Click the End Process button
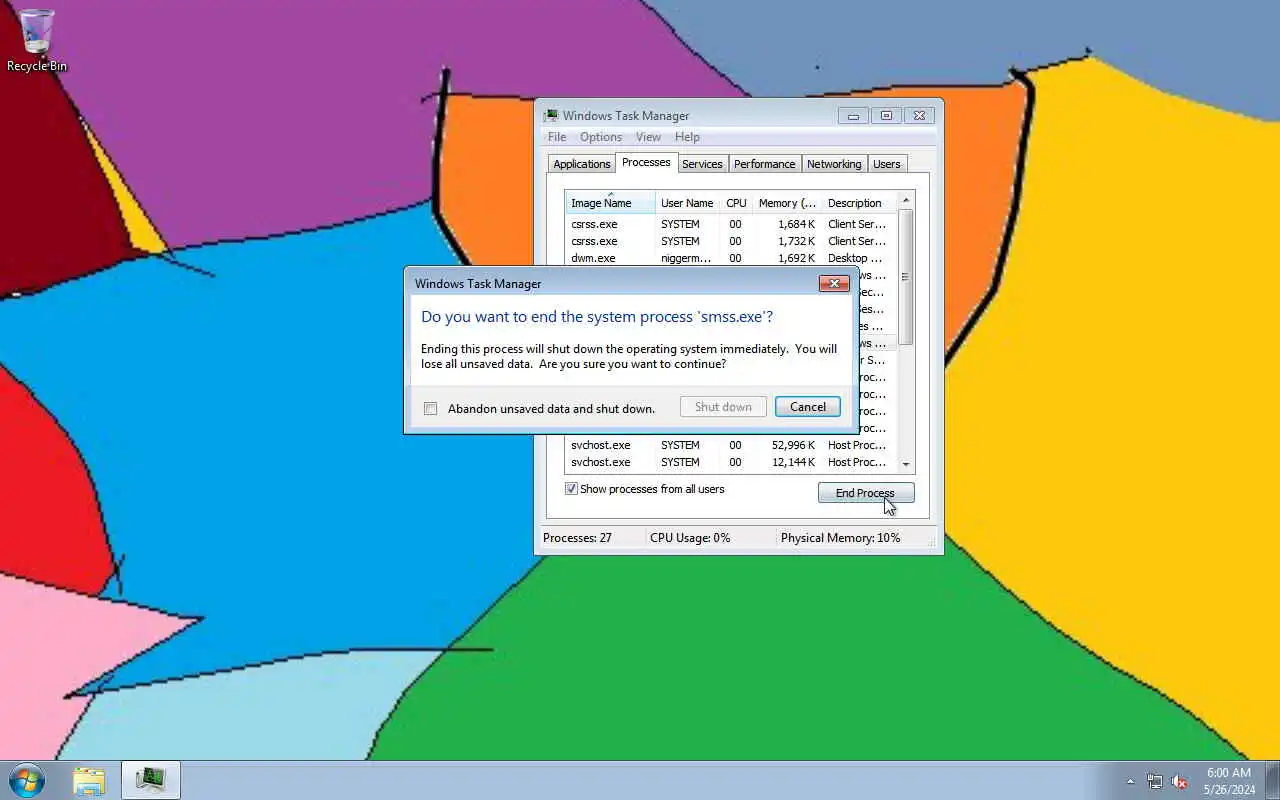1280x800 pixels. point(866,493)
